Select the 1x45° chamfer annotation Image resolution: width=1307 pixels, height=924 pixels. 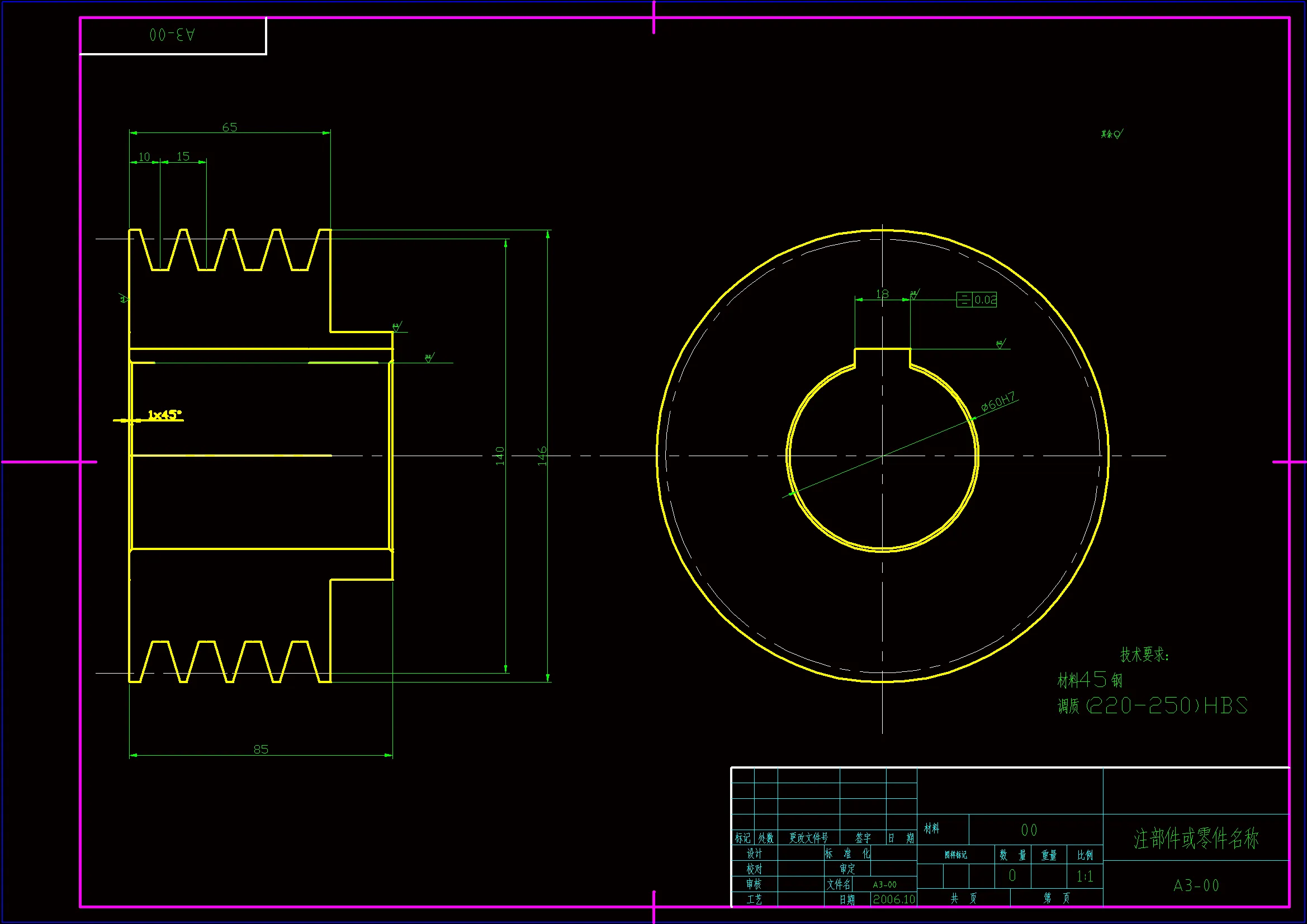pos(164,414)
